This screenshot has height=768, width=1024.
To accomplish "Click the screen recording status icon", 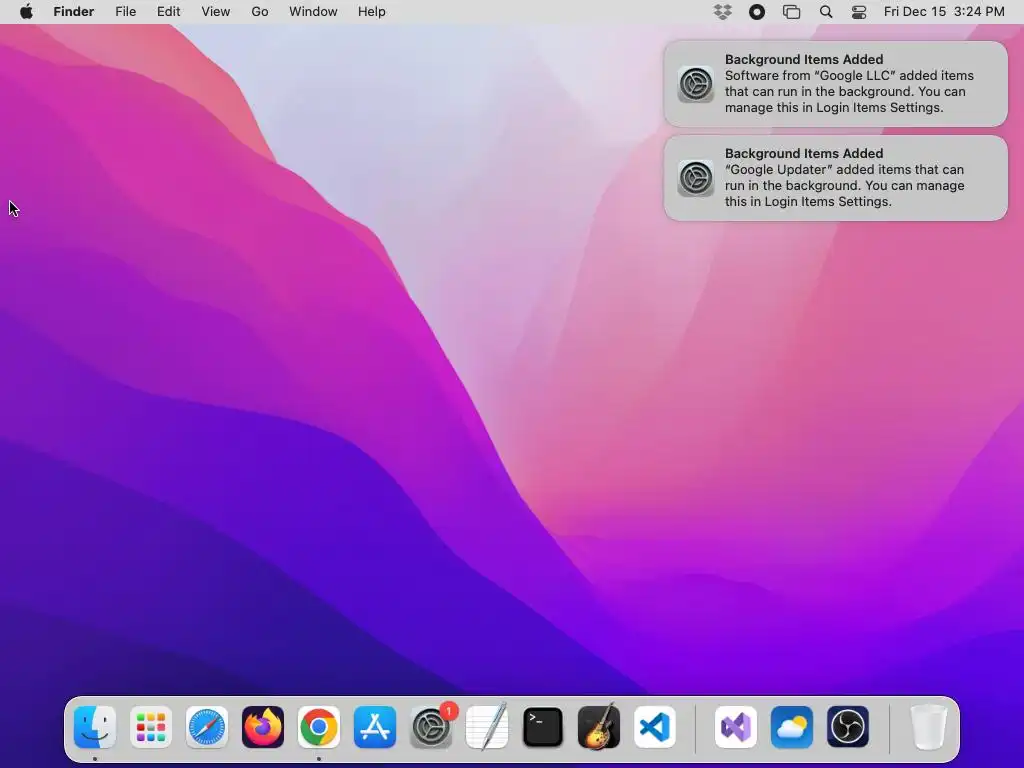I will click(757, 12).
